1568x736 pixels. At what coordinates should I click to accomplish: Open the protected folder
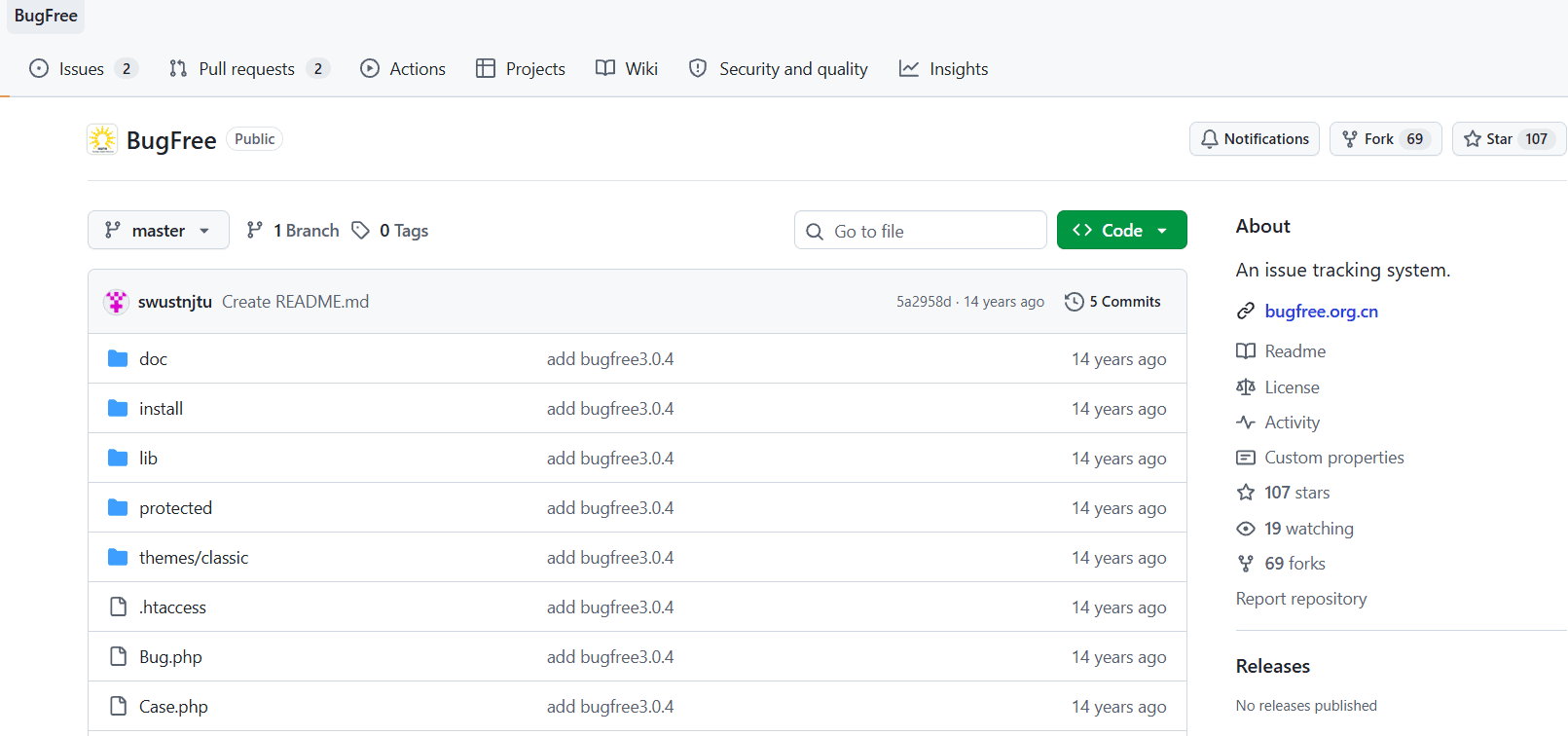(x=175, y=508)
